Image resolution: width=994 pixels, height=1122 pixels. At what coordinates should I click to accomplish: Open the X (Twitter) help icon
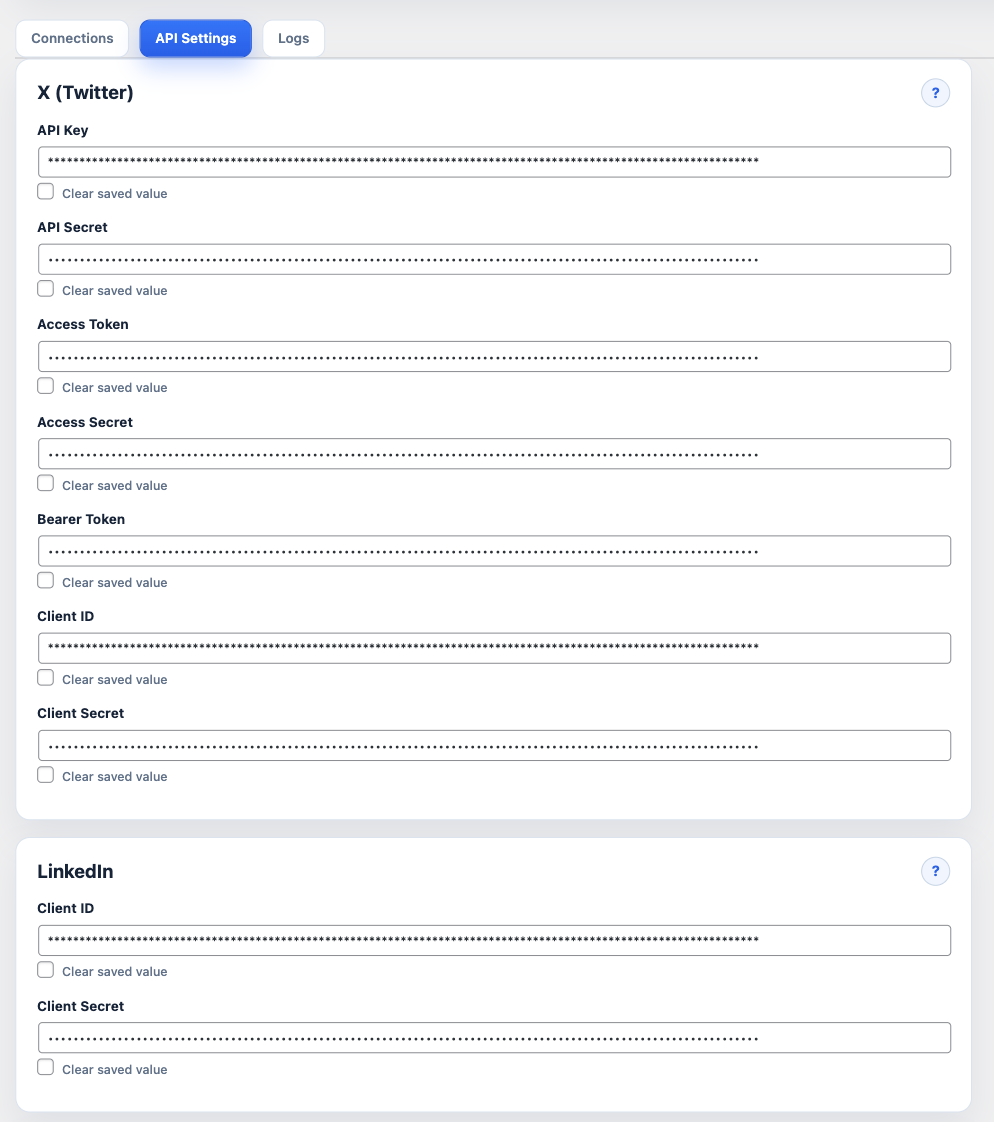pos(935,92)
